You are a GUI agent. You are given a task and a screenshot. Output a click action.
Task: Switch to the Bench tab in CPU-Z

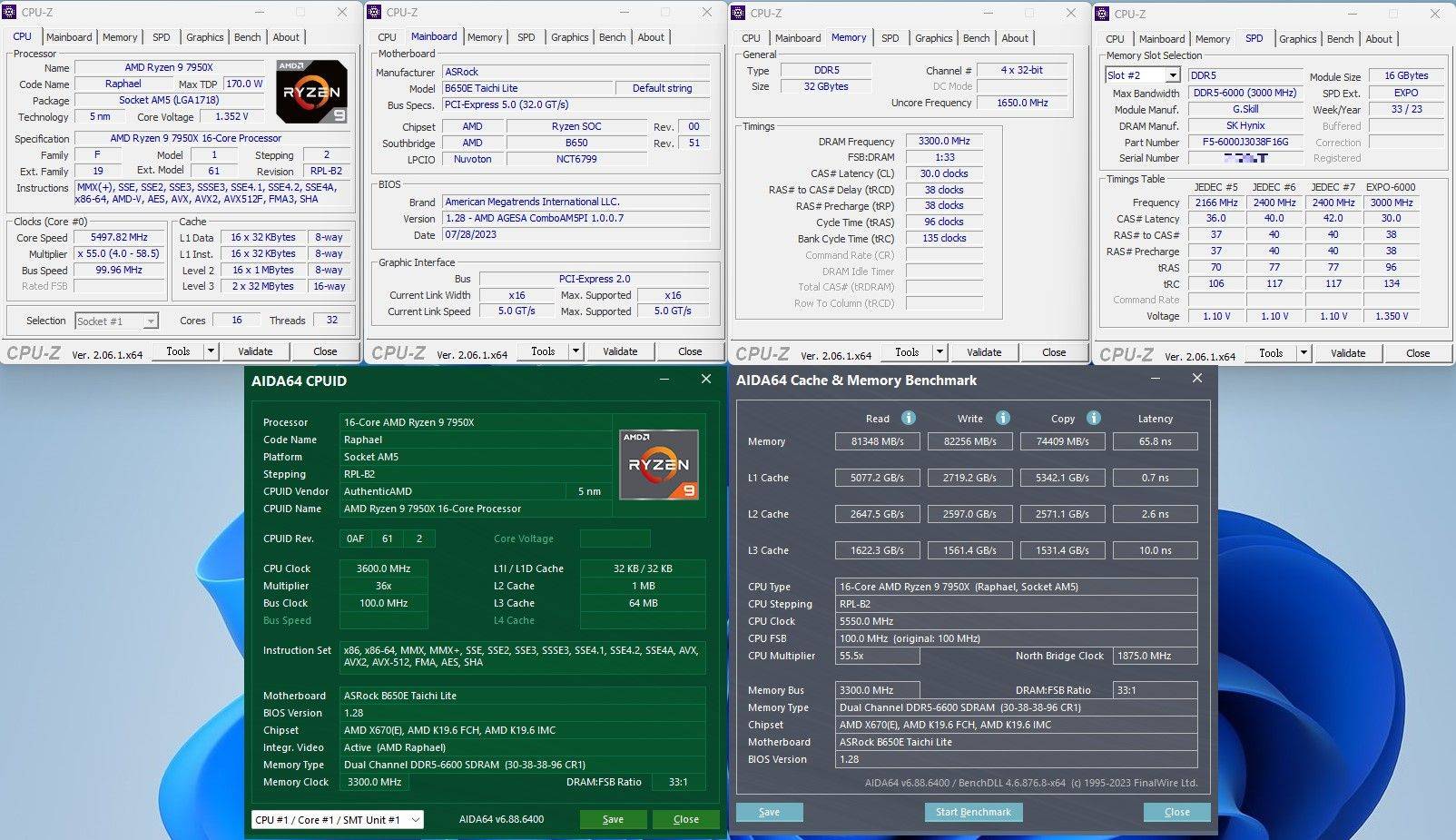click(x=247, y=37)
